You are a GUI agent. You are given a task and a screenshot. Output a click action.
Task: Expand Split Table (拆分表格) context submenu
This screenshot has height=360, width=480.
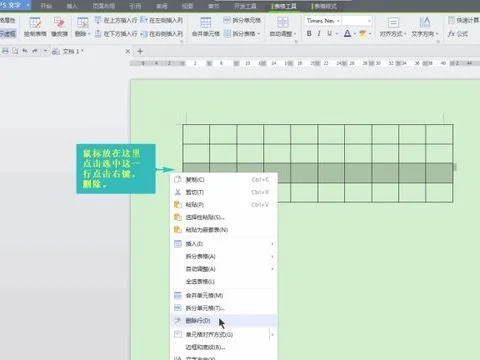224,256
